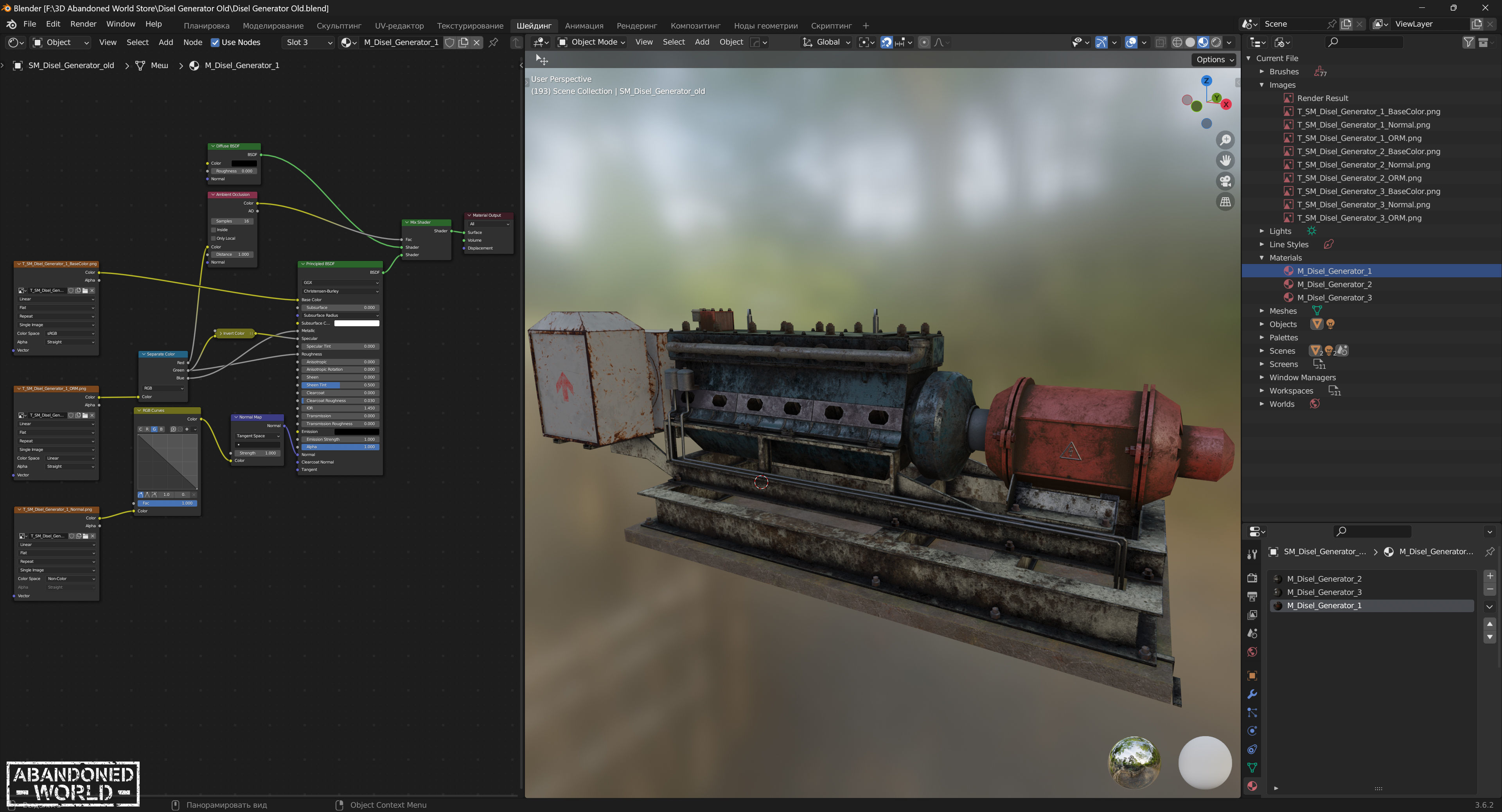Click the Diffuse BSDF black color swatch

point(244,163)
